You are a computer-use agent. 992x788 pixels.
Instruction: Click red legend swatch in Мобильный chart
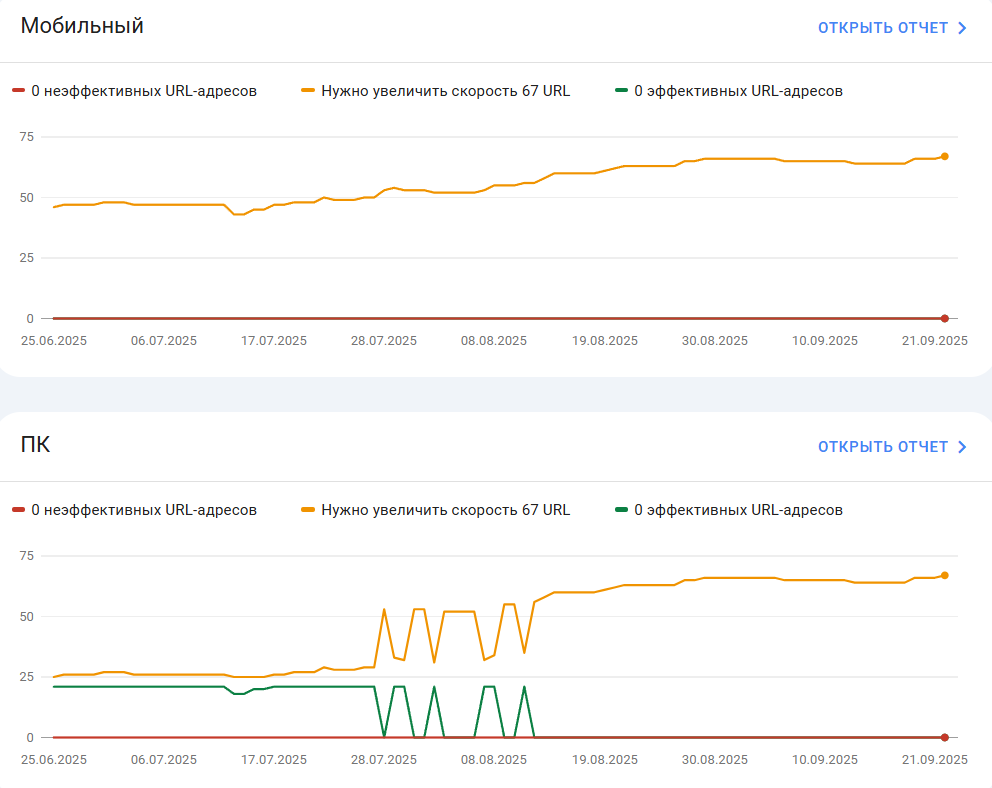click(18, 90)
